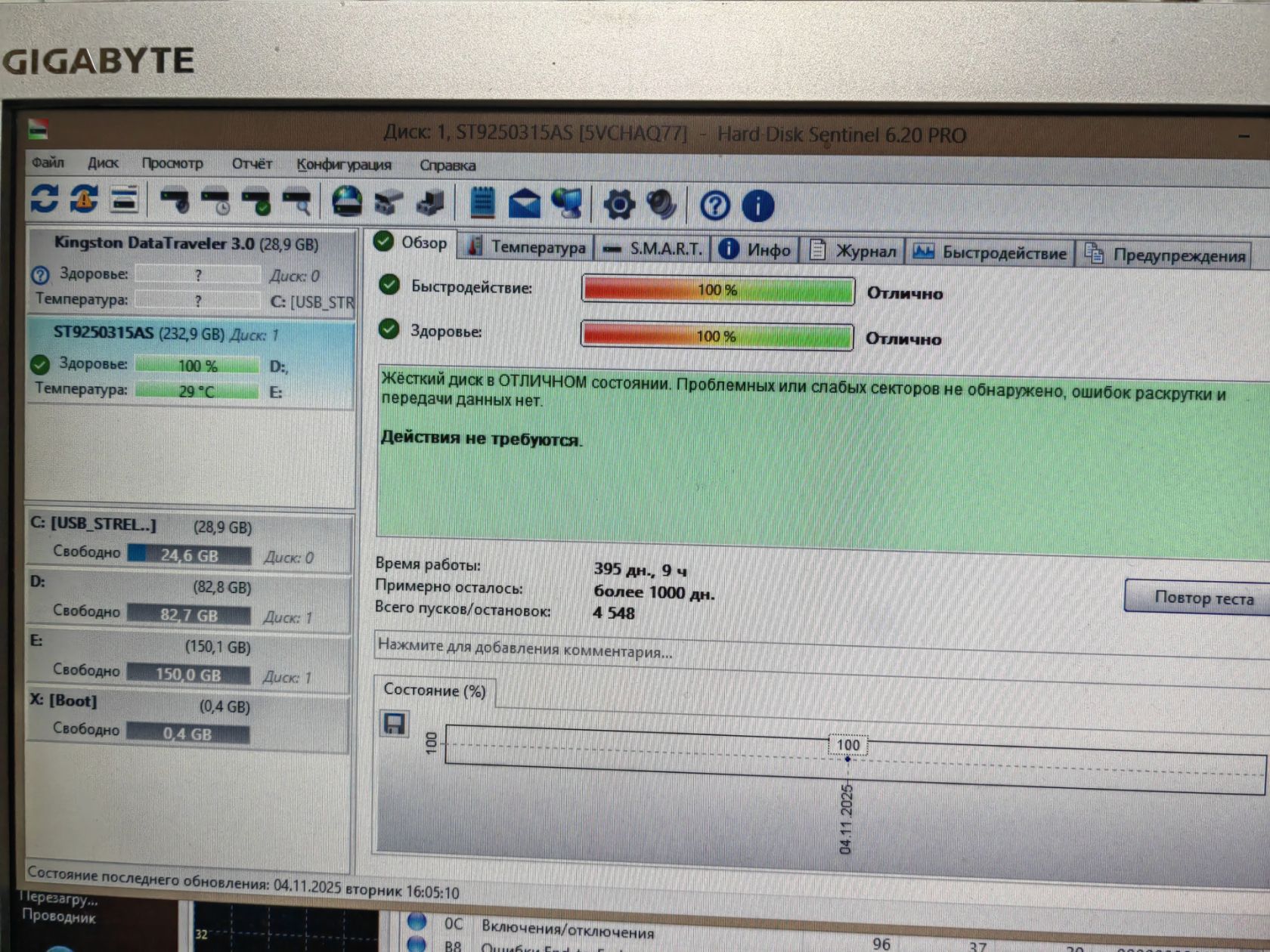Switch to the Инфо tab
Screen dimensions: 1270x952
(x=754, y=249)
